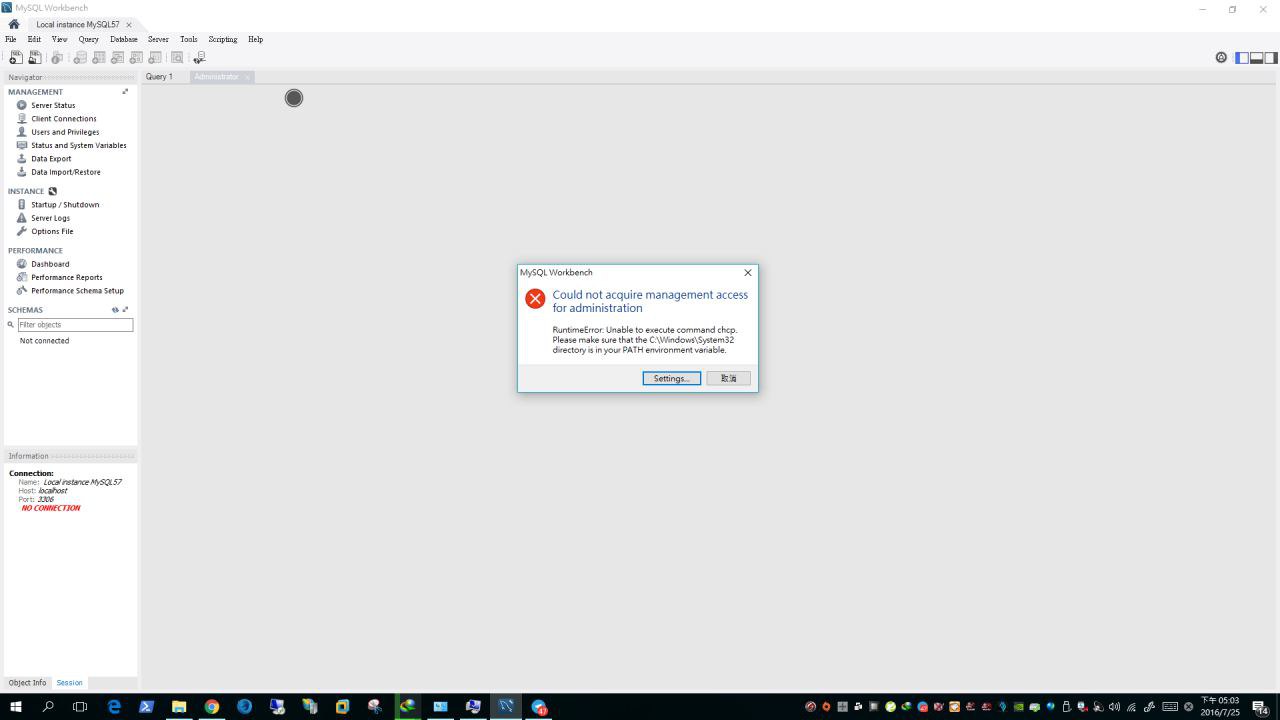Viewport: 1280px width, 720px height.
Task: Open the Server menu
Action: (x=158, y=40)
